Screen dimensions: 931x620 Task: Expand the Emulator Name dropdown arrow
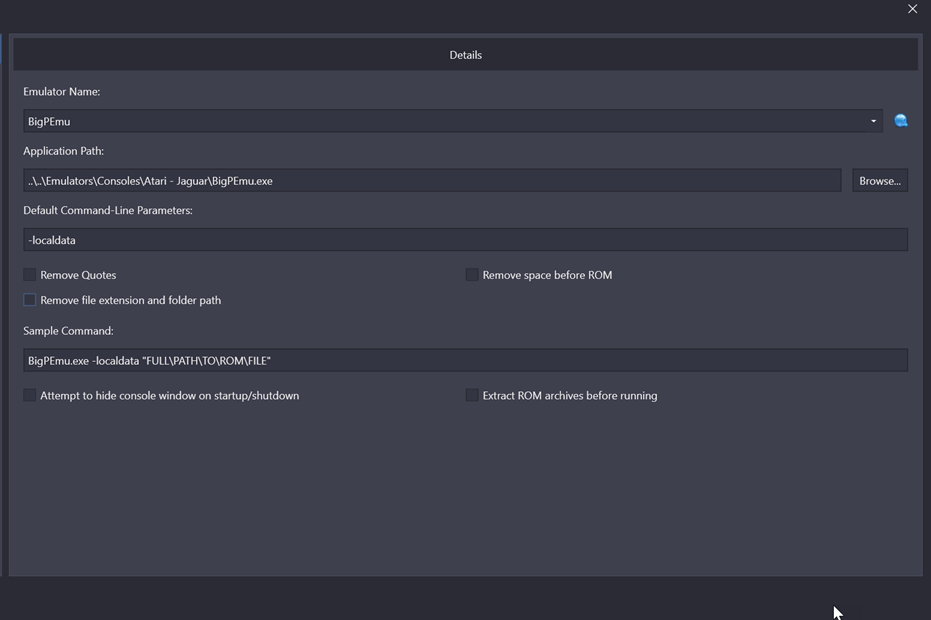point(873,121)
